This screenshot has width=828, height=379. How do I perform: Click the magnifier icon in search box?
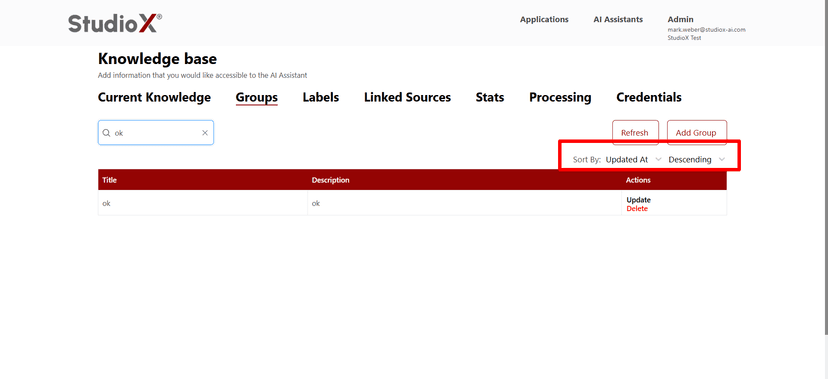point(106,133)
